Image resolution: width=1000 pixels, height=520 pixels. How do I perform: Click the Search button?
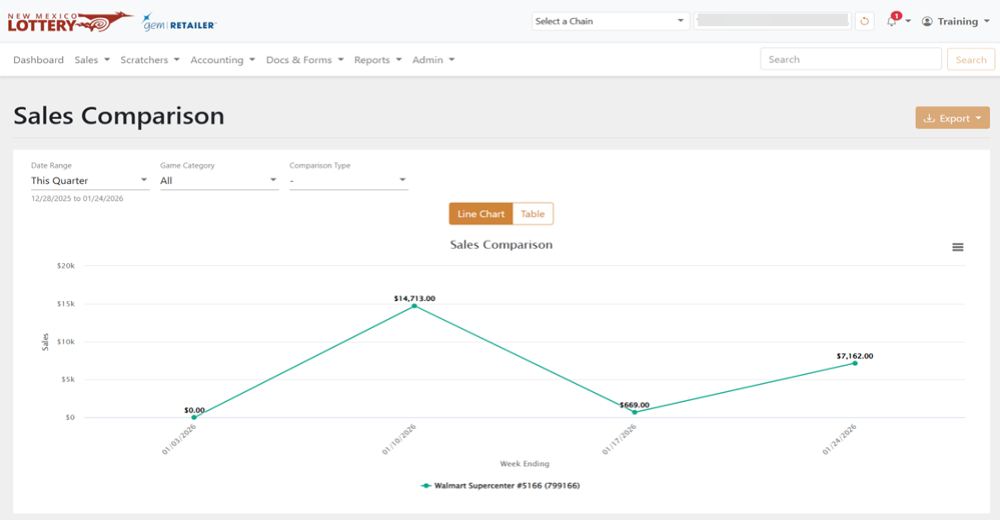(971, 59)
